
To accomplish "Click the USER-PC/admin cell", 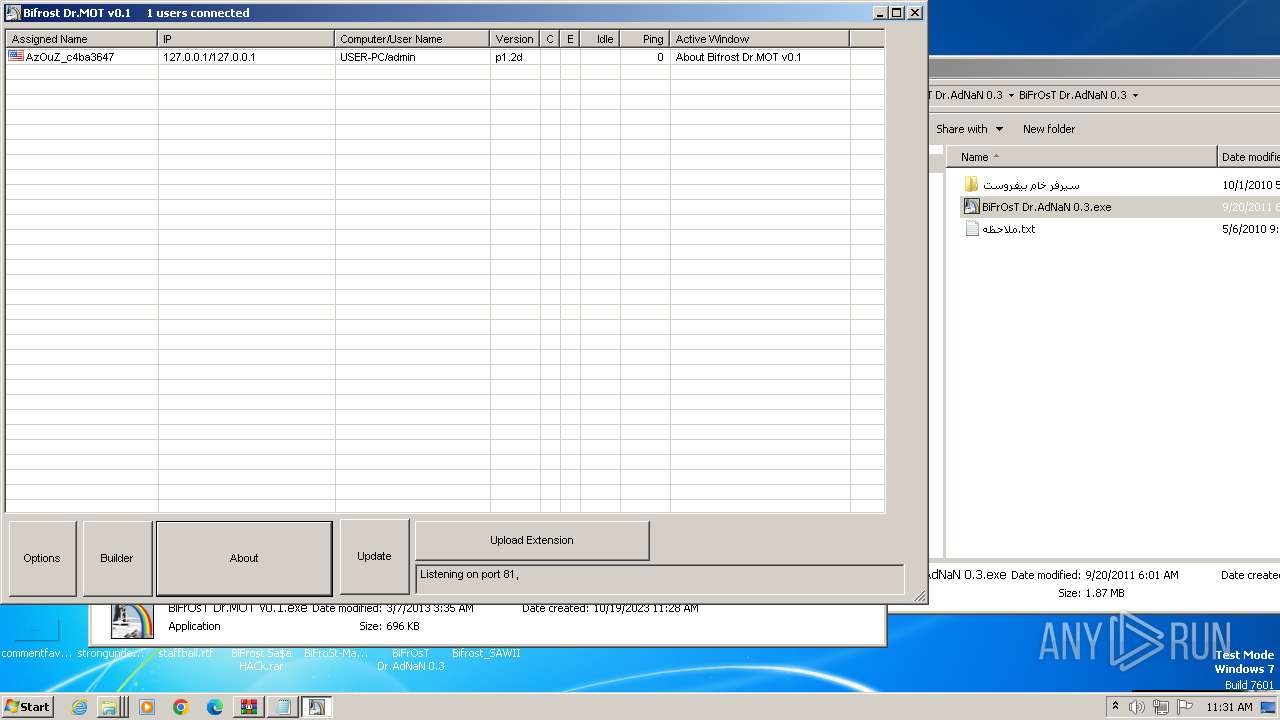I will pyautogui.click(x=378, y=57).
